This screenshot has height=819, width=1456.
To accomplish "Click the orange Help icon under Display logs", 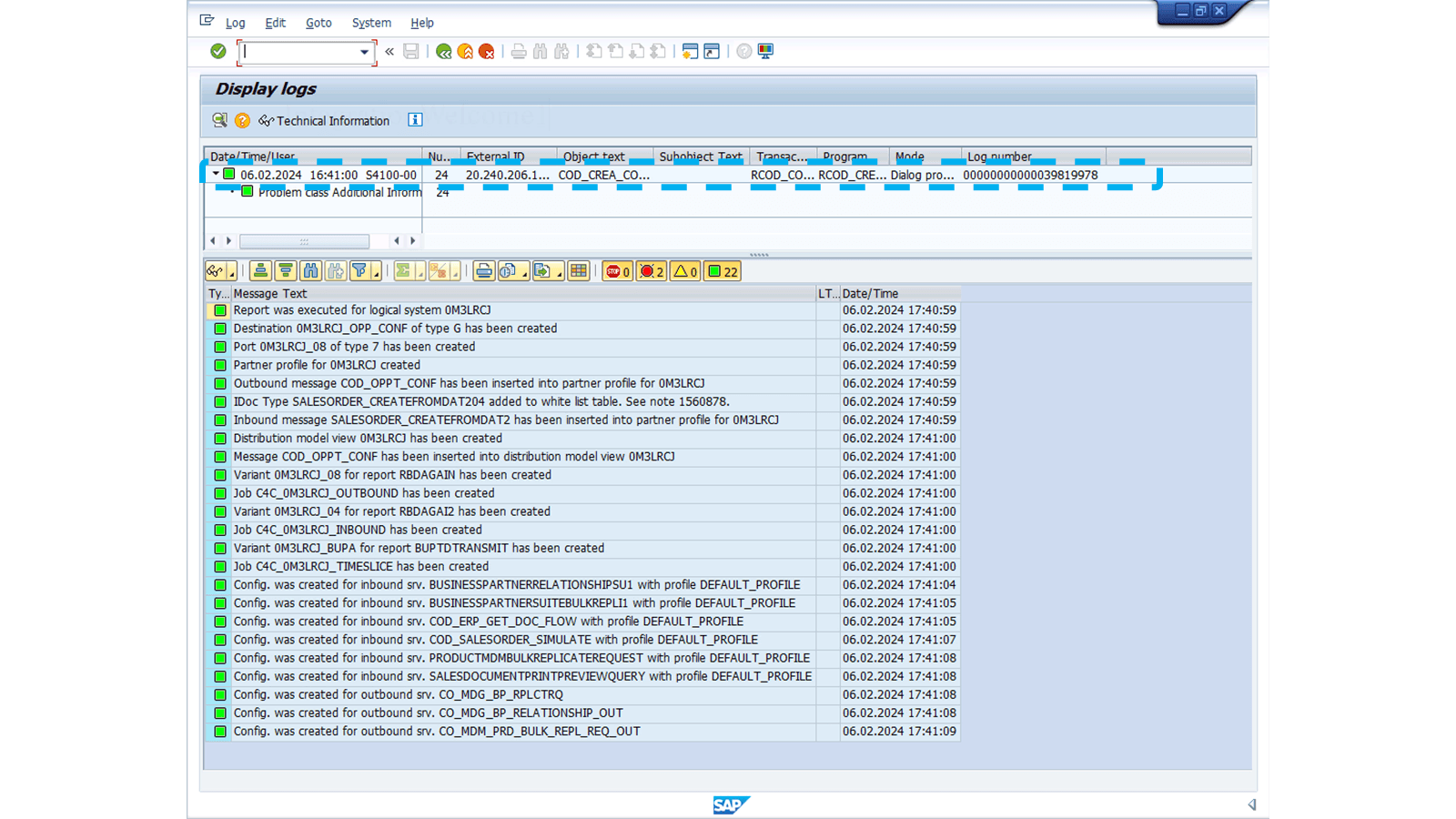I will (x=242, y=120).
